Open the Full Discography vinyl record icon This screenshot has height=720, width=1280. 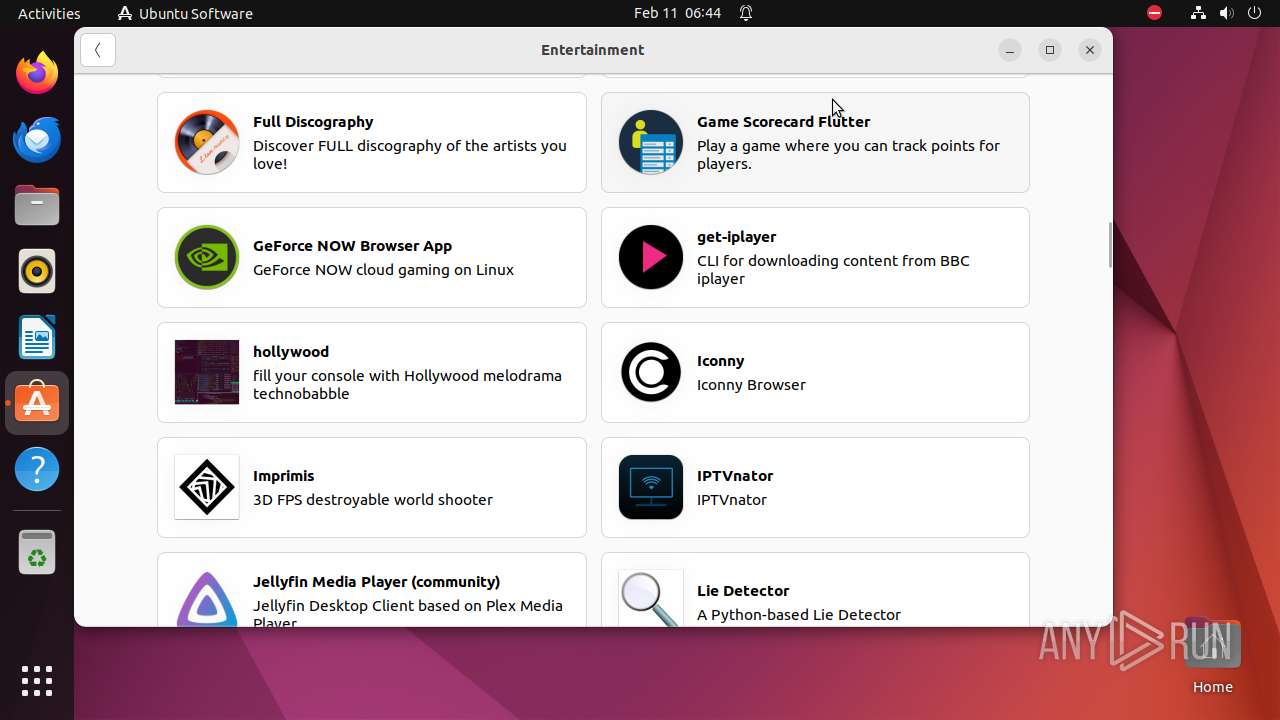[x=207, y=142]
